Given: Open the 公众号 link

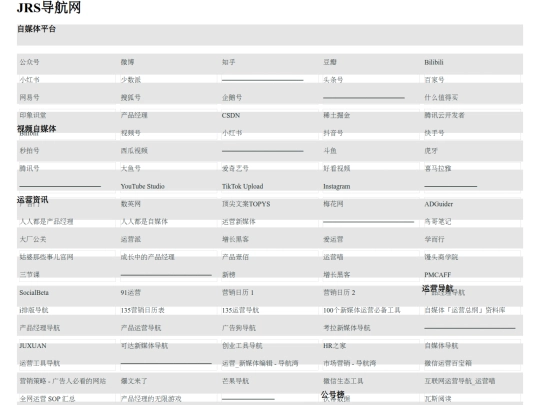Looking at the screenshot, I should (29, 62).
